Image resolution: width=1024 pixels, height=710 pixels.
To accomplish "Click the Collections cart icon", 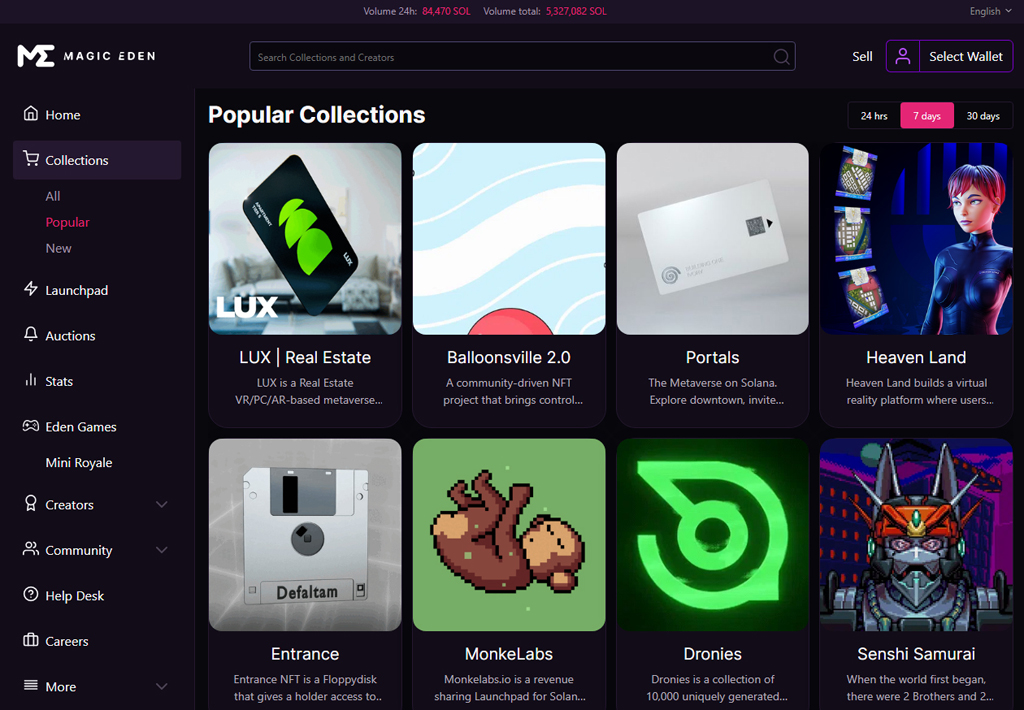I will (31, 159).
